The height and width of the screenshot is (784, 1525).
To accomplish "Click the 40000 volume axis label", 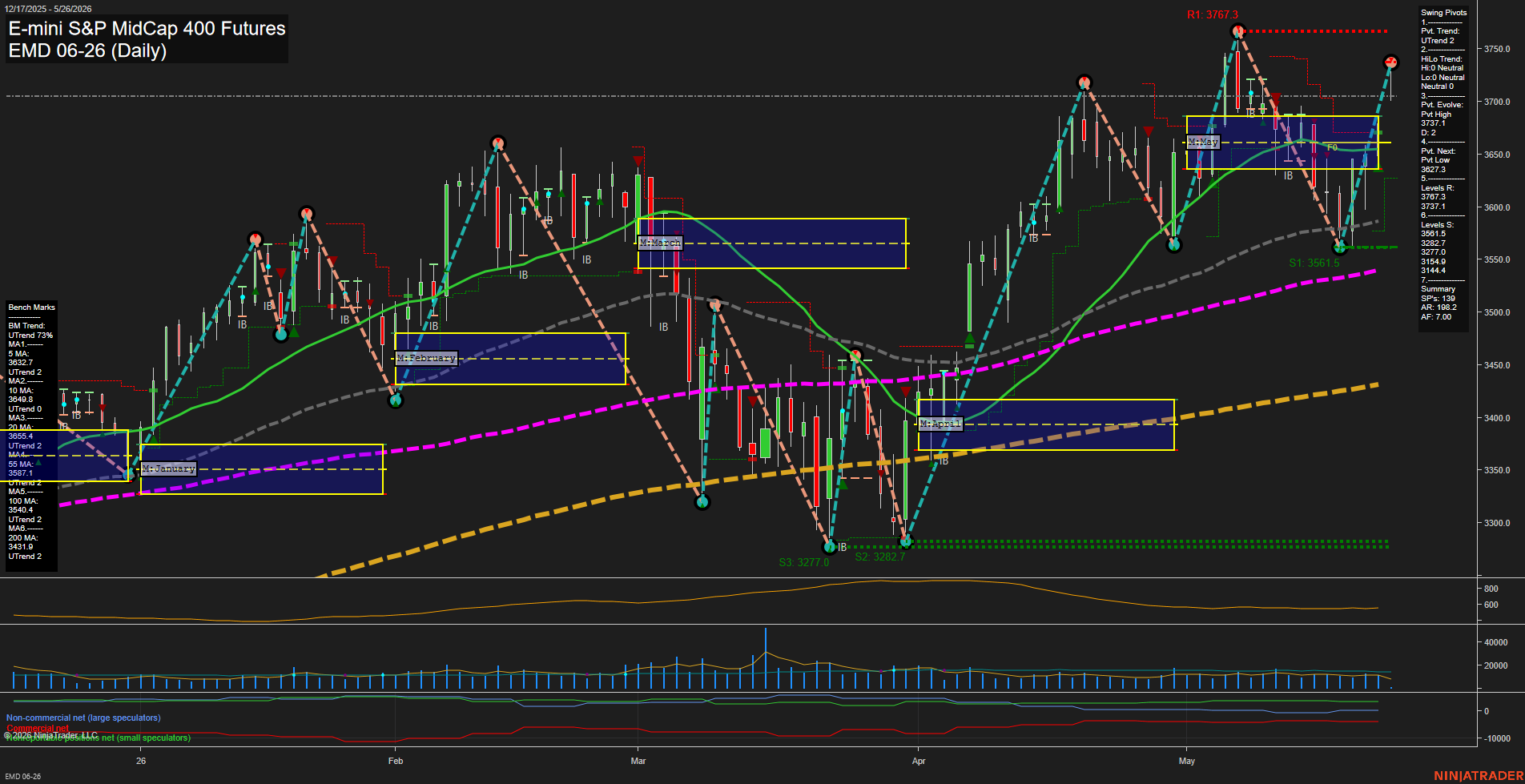I will pos(1495,642).
